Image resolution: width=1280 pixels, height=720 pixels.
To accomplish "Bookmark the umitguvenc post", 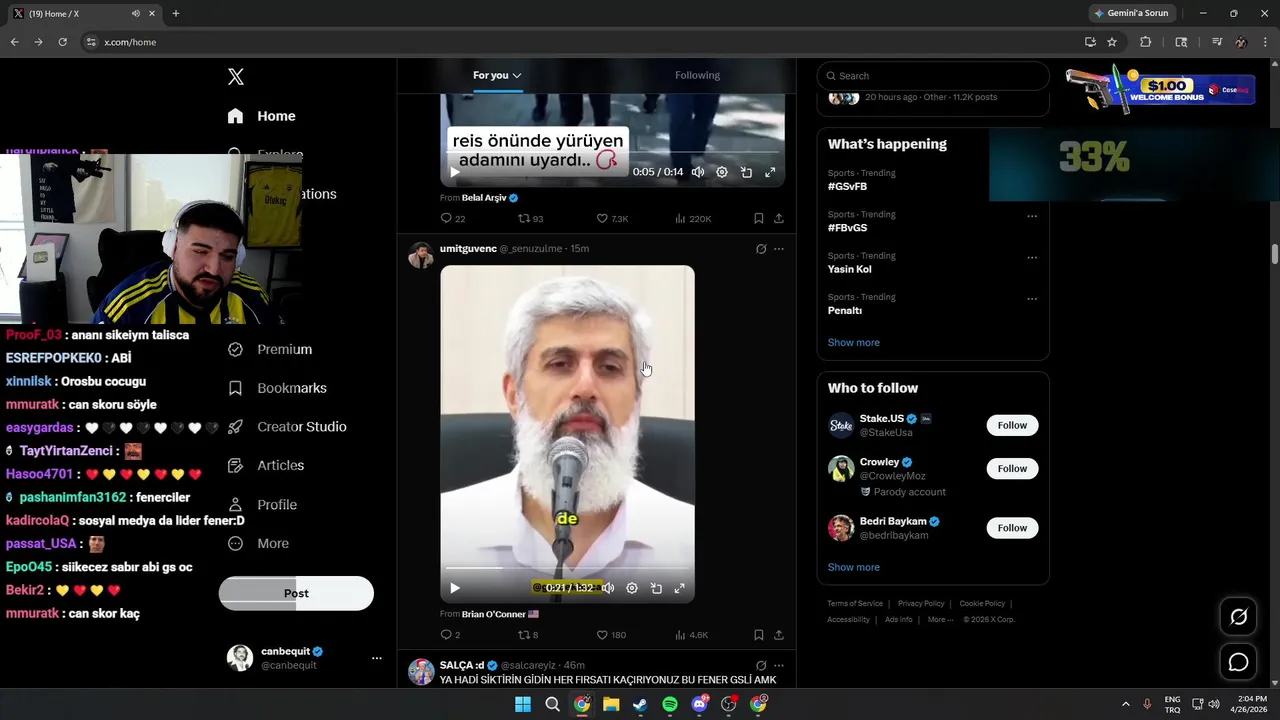I will pos(759,635).
